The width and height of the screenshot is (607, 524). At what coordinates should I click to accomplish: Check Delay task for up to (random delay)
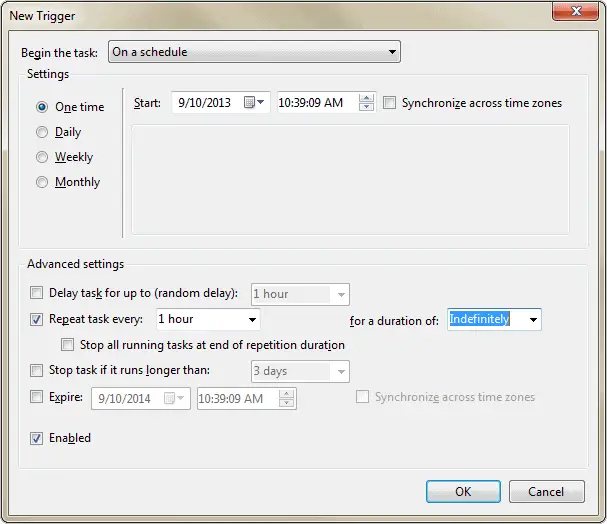(x=36, y=293)
